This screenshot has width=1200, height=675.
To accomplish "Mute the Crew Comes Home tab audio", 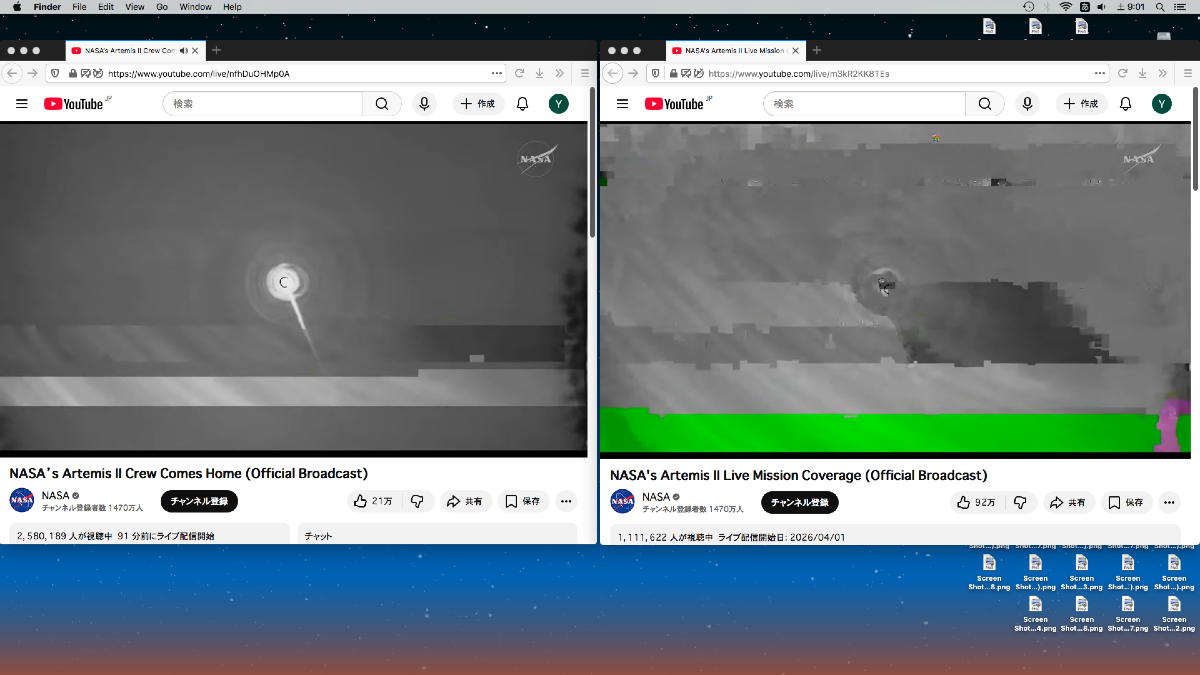I will coord(184,50).
